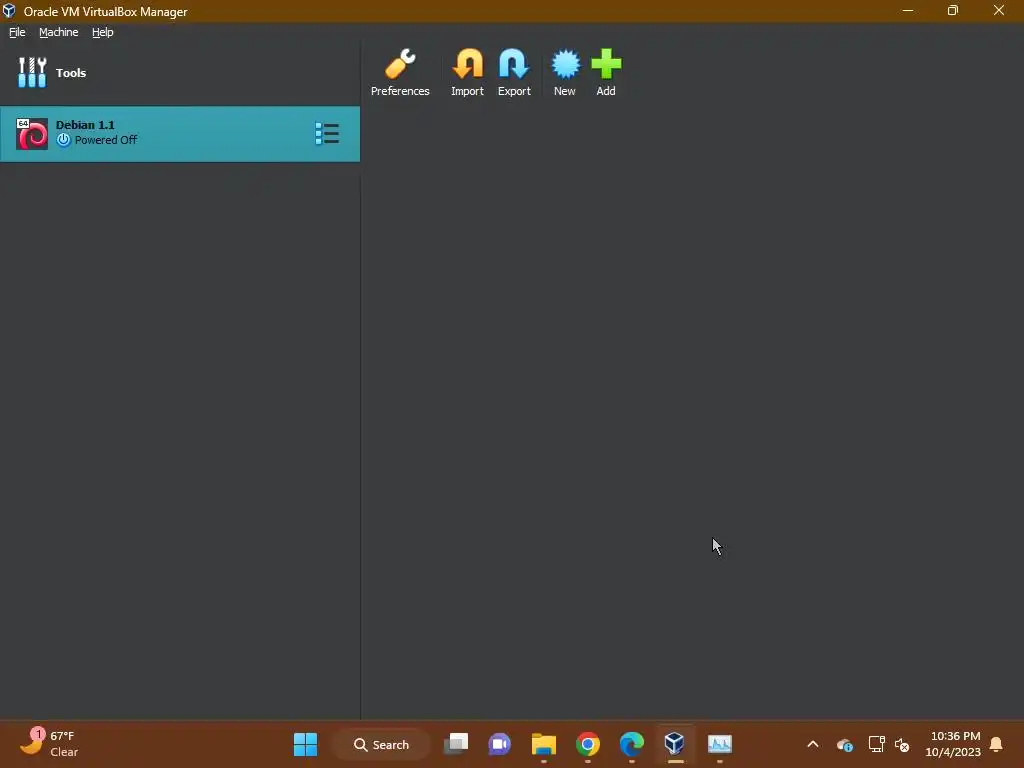
Task: Select the Tools item in sidebar
Action: [x=180, y=72]
